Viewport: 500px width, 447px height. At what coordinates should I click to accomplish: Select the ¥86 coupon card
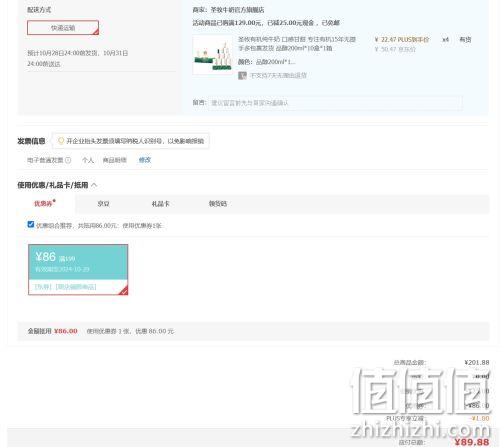pyautogui.click(x=78, y=269)
